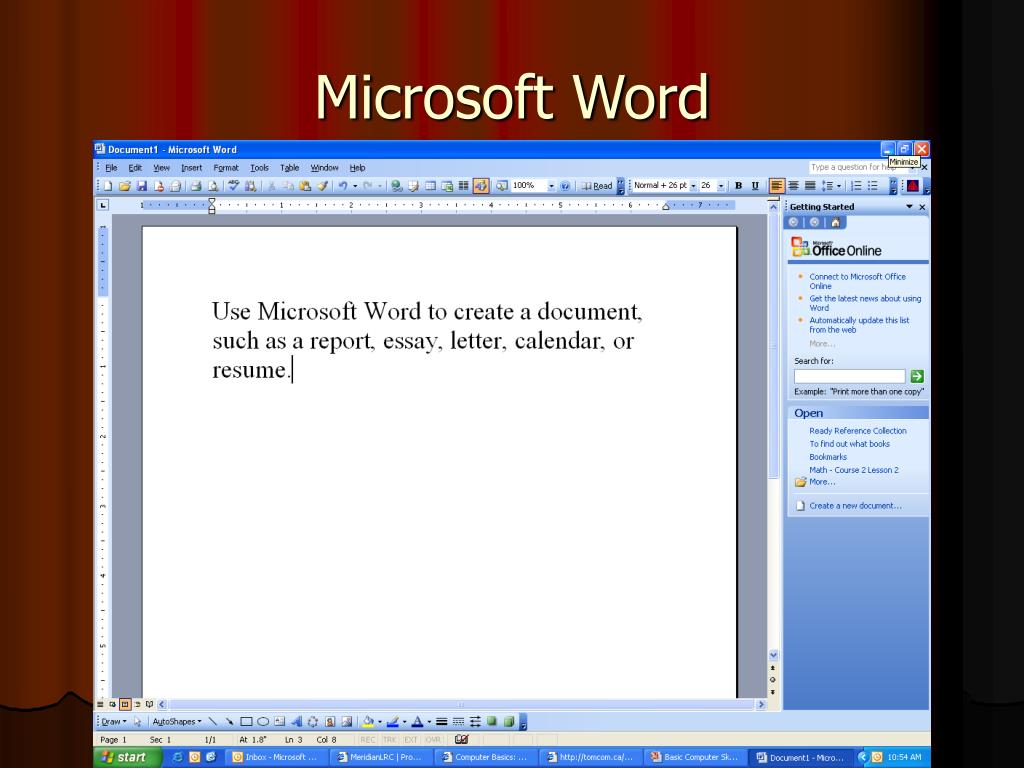Viewport: 1024px width, 768px height.
Task: Click the Read layout button
Action: tap(598, 186)
